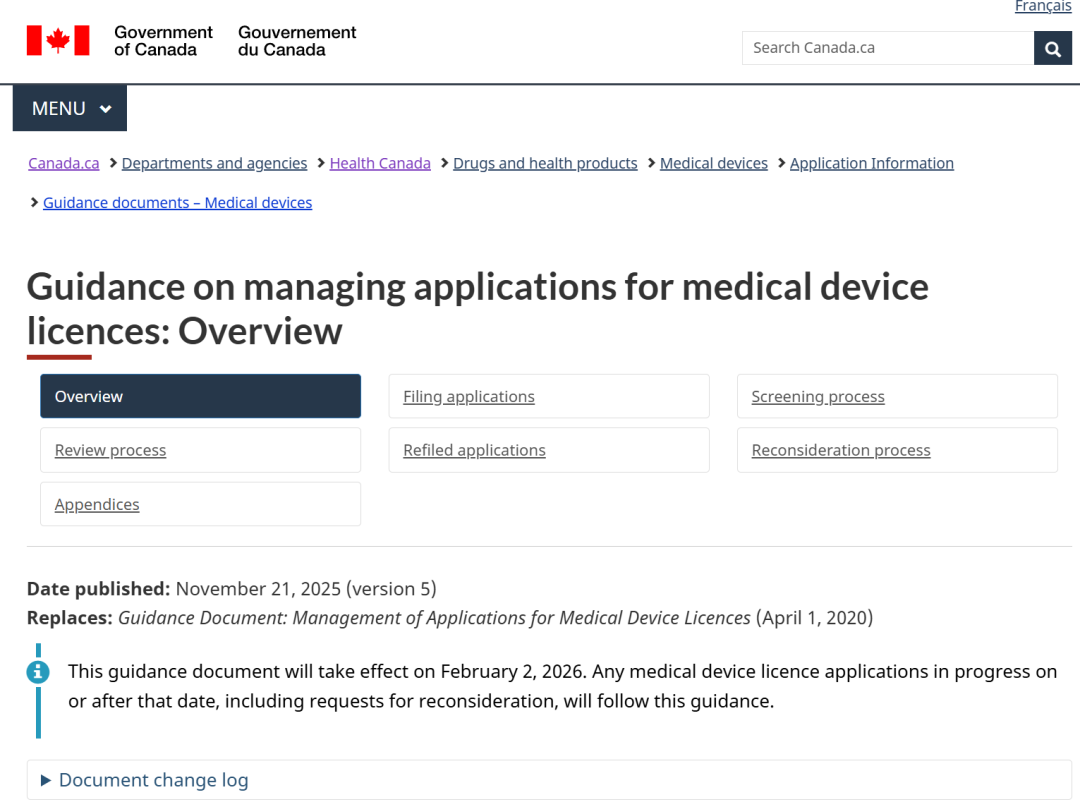Click the 'Date published: November 21, 2025' line

(x=231, y=589)
